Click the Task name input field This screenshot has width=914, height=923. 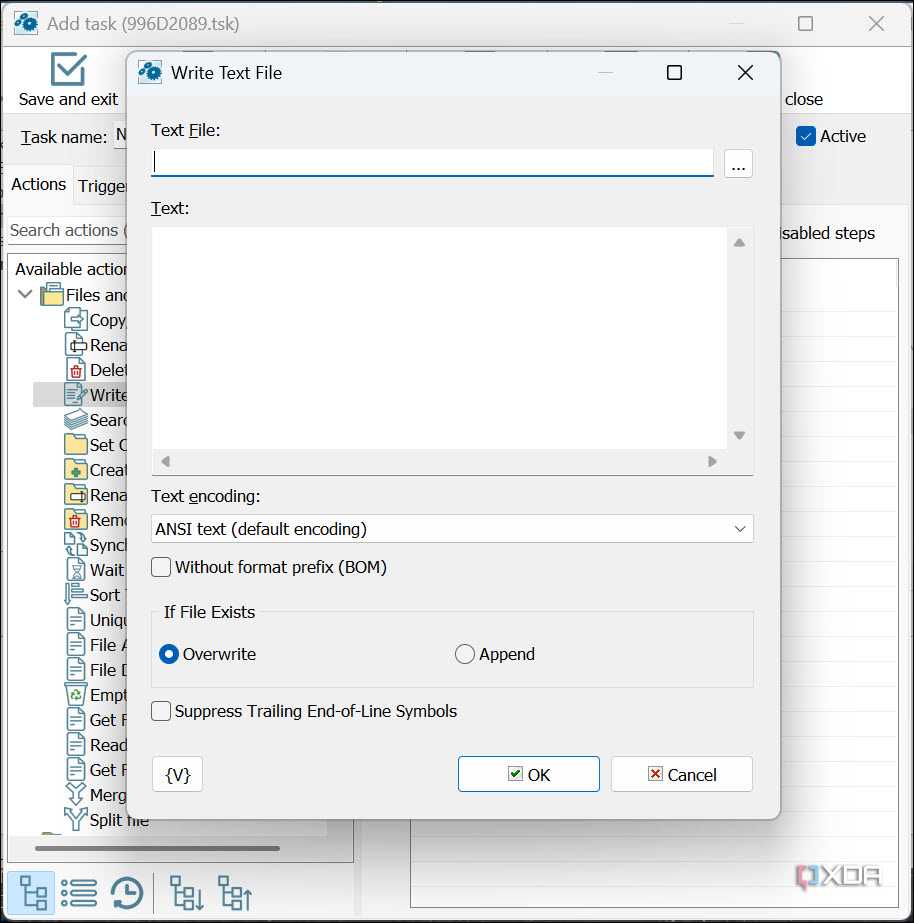tap(120, 136)
